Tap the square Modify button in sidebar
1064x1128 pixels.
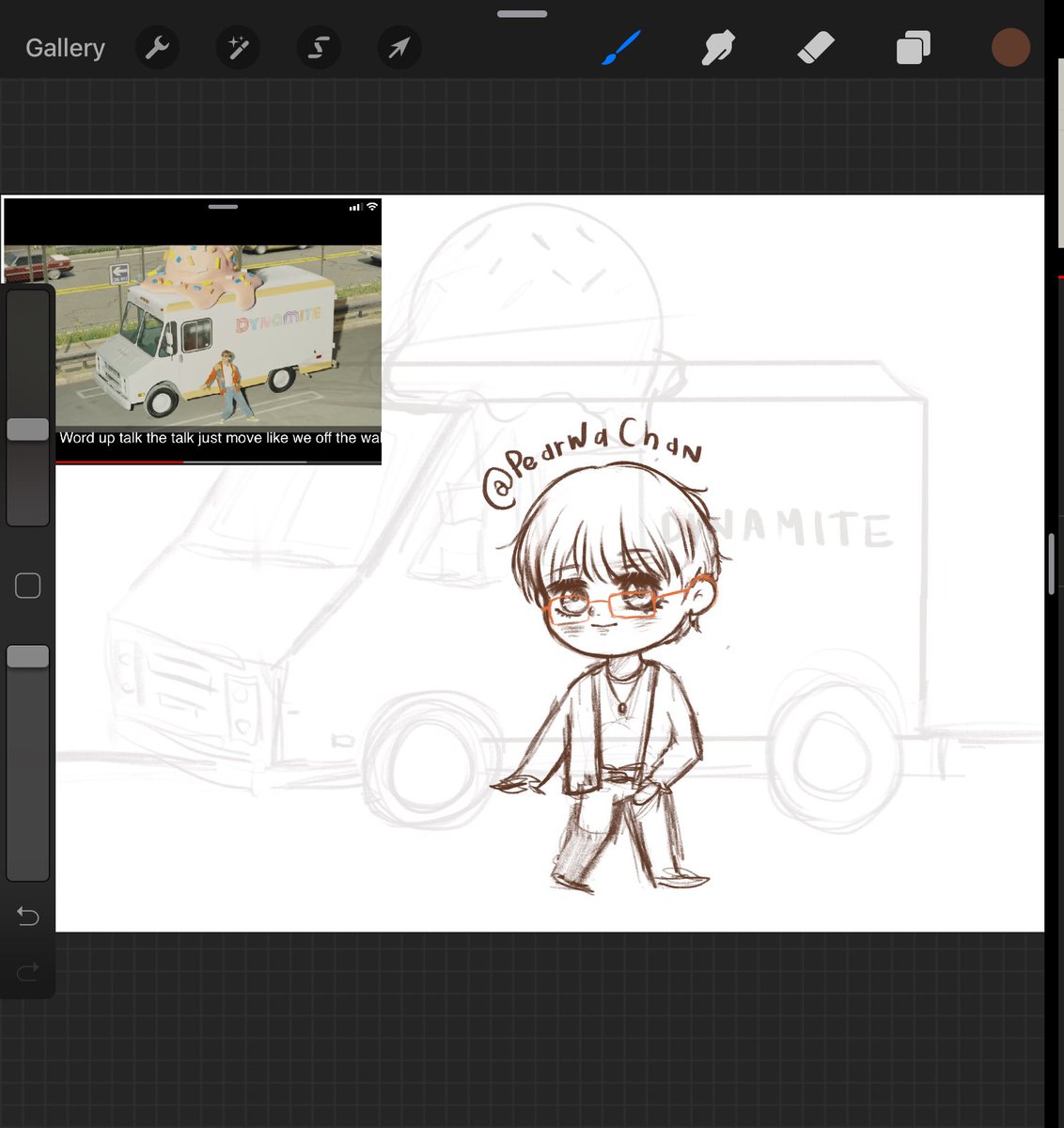(28, 586)
